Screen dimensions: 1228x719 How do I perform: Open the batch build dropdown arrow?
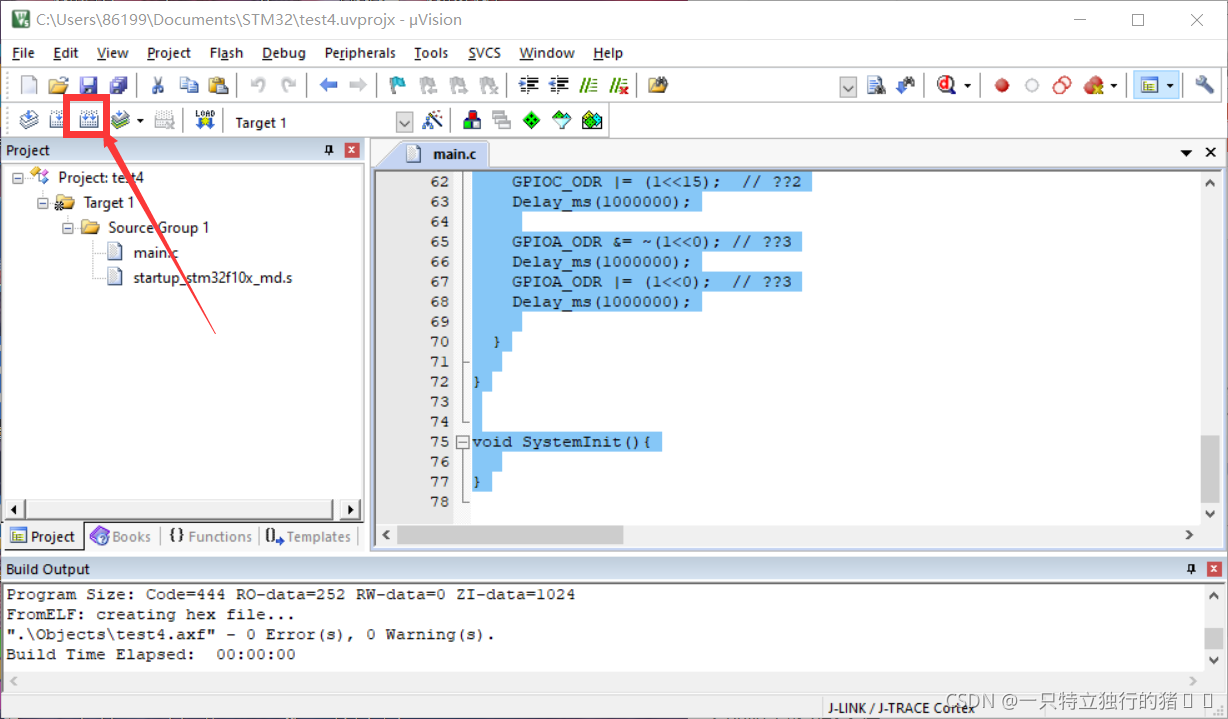point(140,121)
